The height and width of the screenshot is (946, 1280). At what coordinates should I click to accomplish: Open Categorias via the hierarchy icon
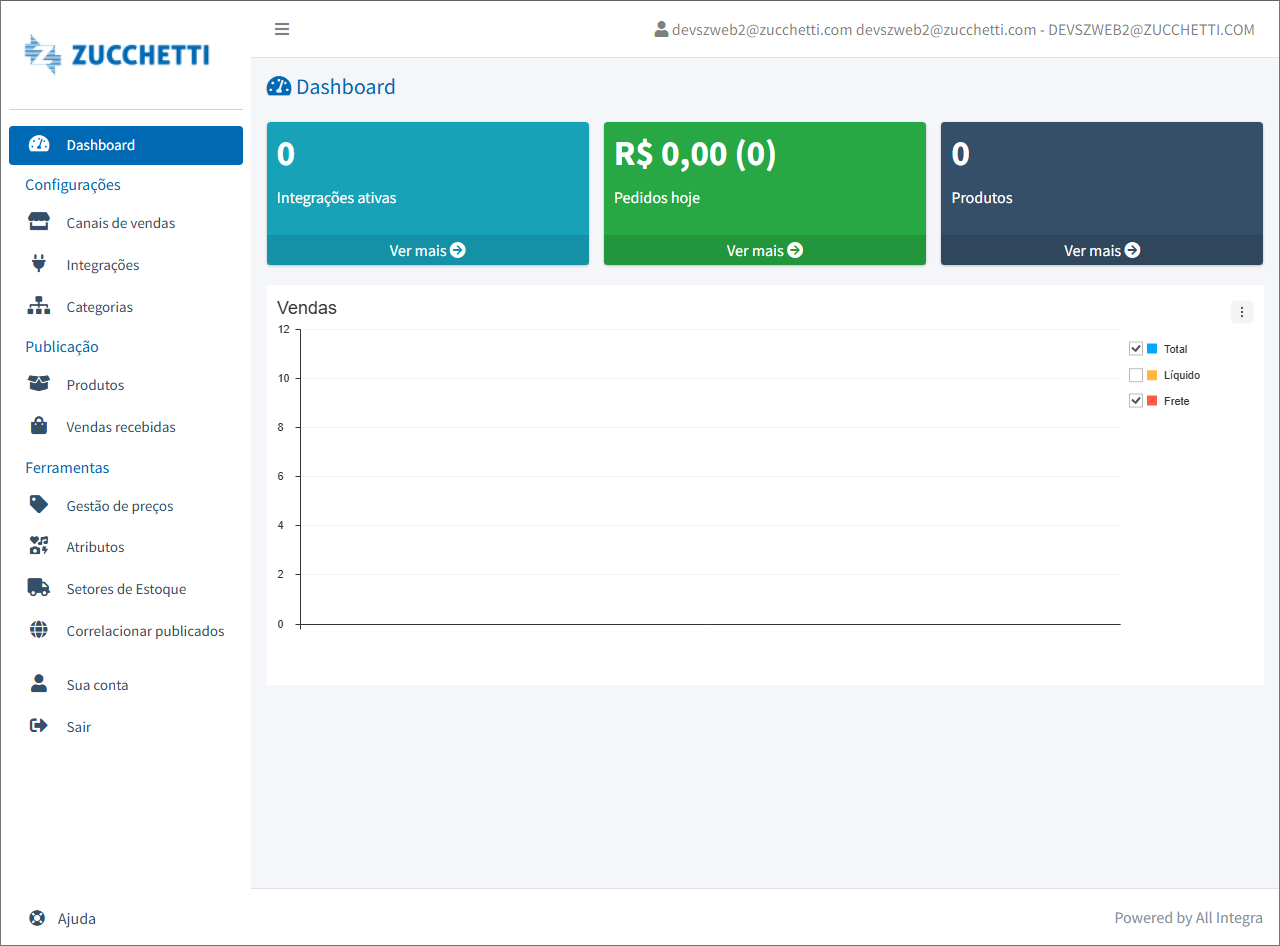[39, 307]
